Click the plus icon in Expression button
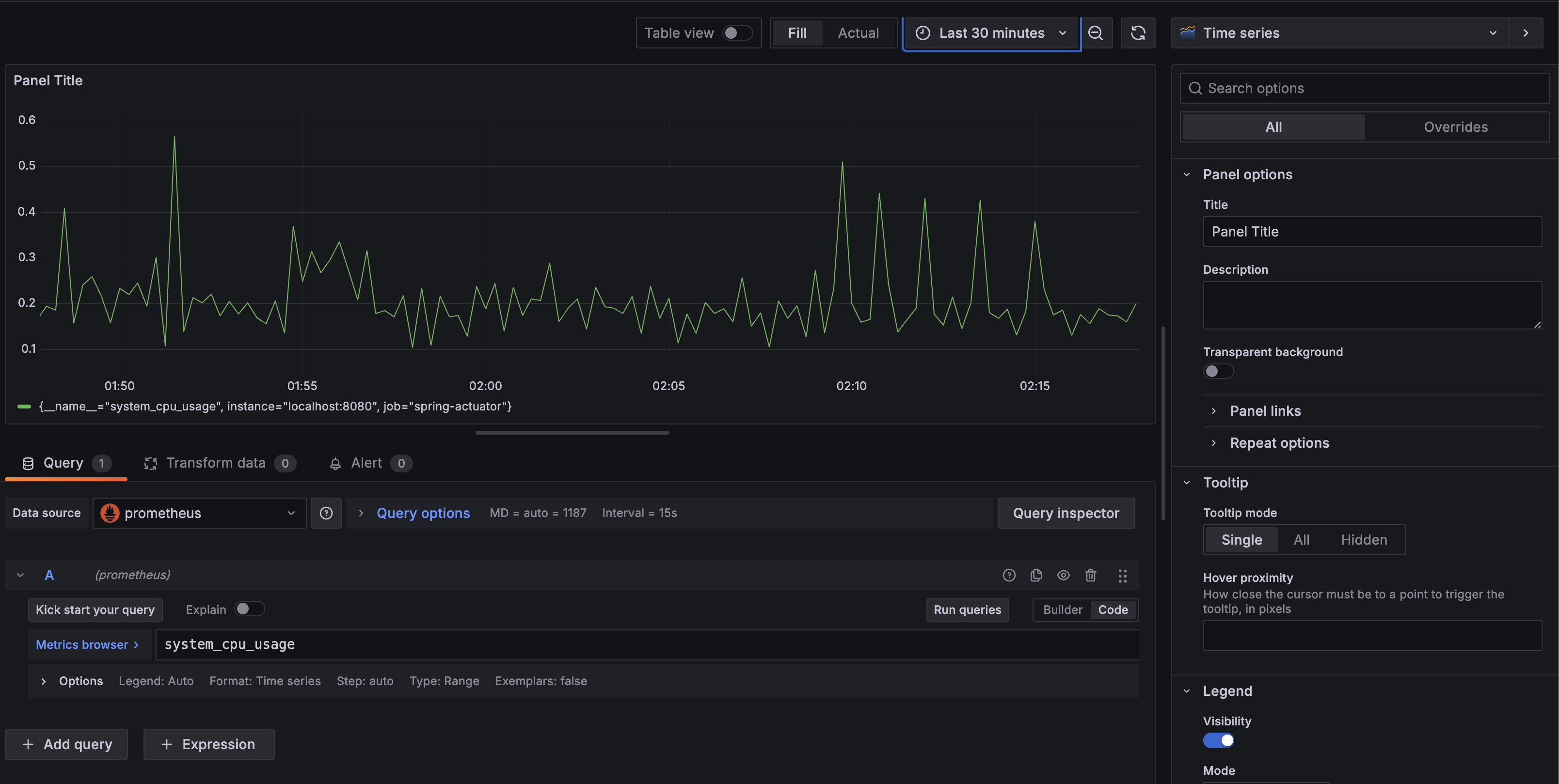Screen dimensions: 1559x784 click(166, 744)
